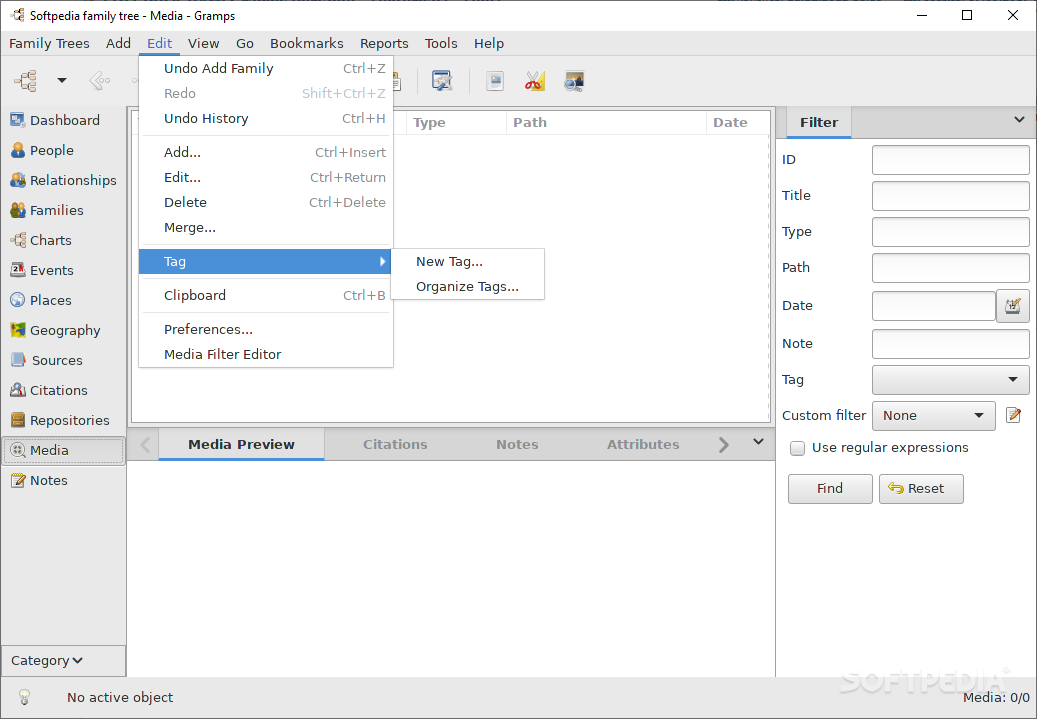Click the Reset filter button
Screen dimensions: 1037x719
coord(921,489)
